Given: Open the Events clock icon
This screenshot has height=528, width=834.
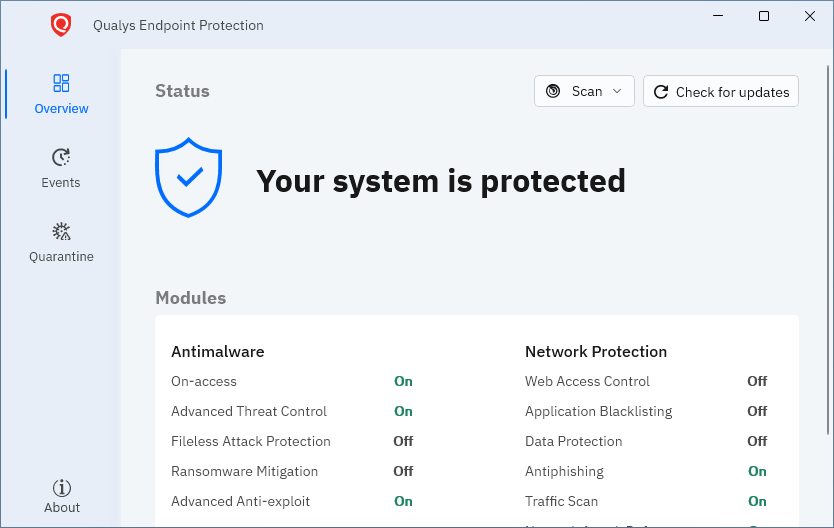Looking at the screenshot, I should [61, 157].
